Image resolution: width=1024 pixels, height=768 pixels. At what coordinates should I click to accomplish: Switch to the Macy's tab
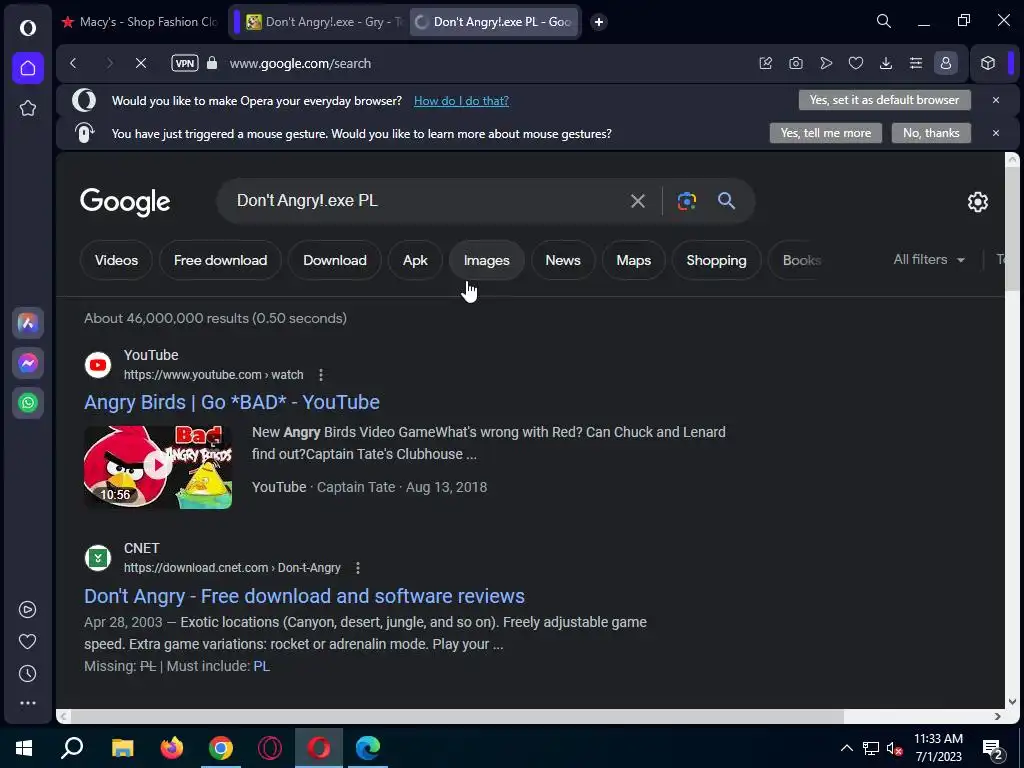[x=139, y=22]
